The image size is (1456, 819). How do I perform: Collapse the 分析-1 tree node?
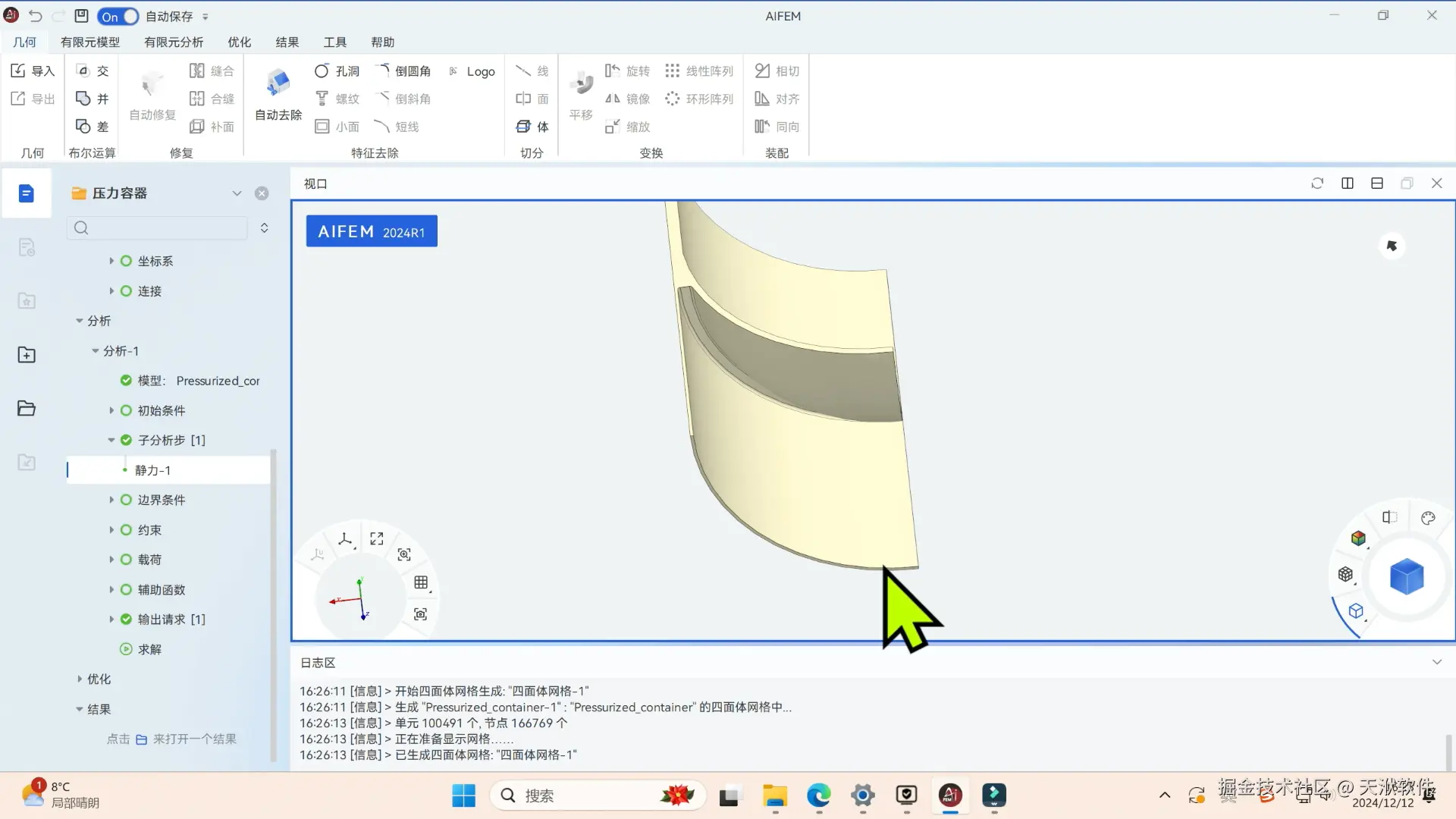click(96, 351)
